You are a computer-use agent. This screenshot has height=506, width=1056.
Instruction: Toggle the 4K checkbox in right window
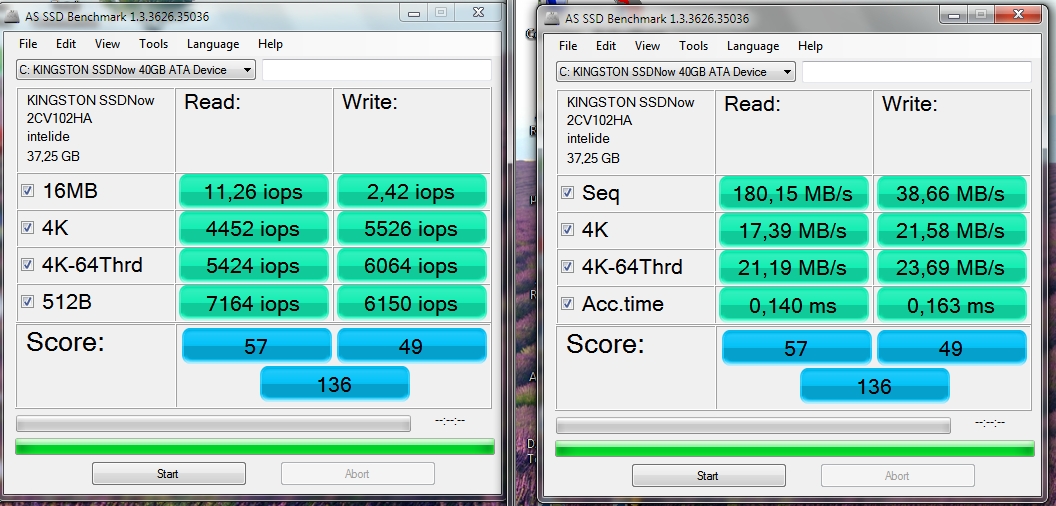tap(567, 230)
